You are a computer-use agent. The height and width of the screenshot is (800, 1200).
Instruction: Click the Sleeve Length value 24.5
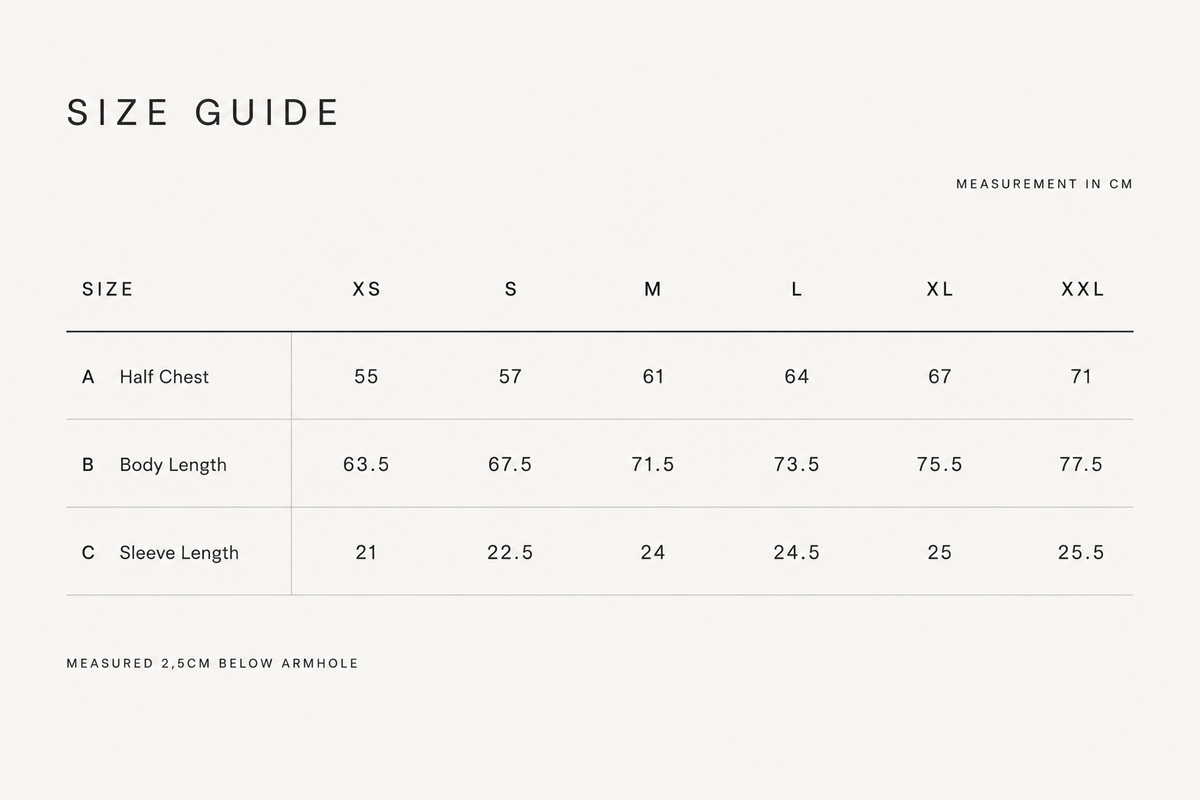pos(797,552)
